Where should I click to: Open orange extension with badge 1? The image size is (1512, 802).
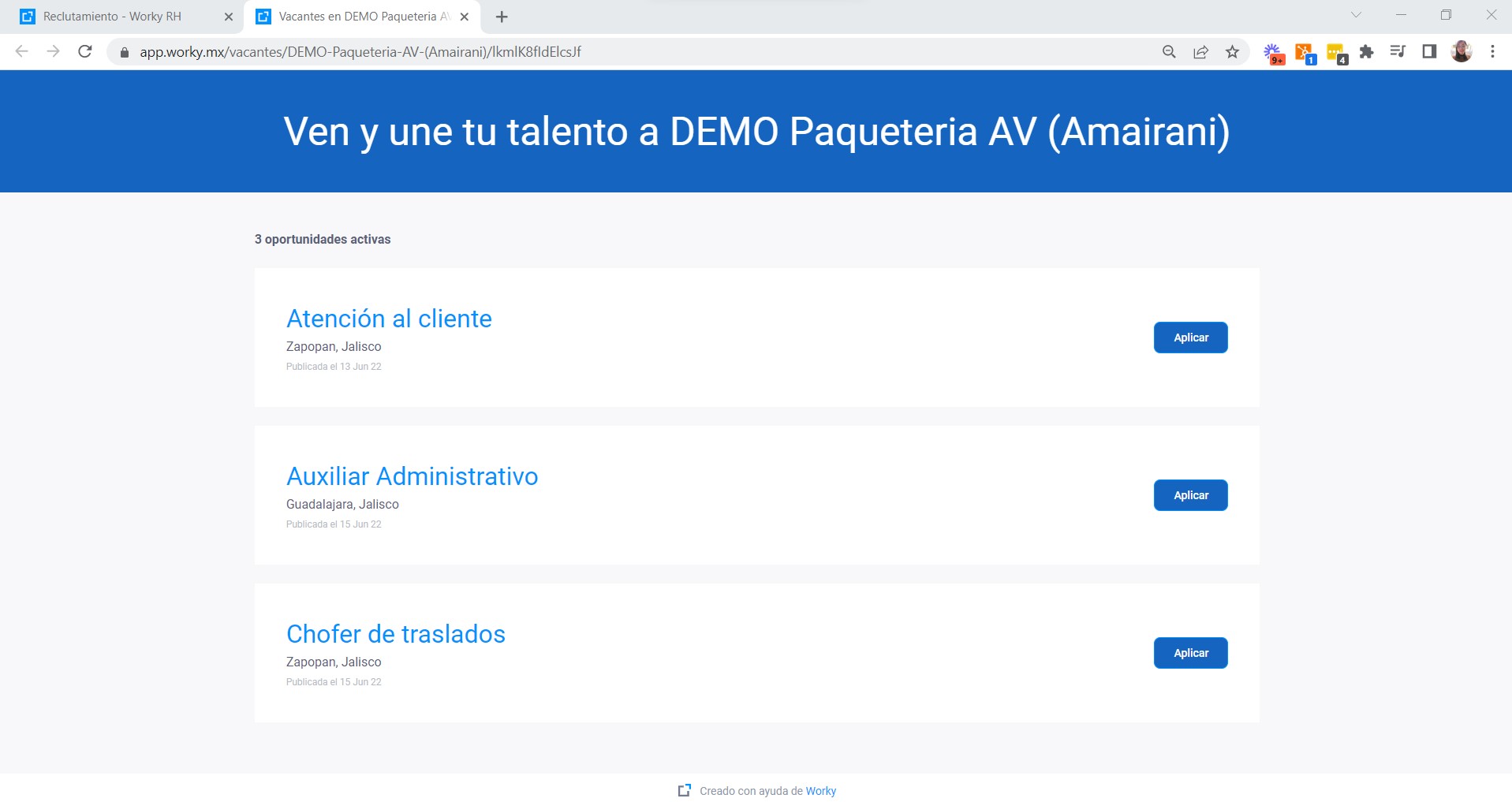[1305, 54]
